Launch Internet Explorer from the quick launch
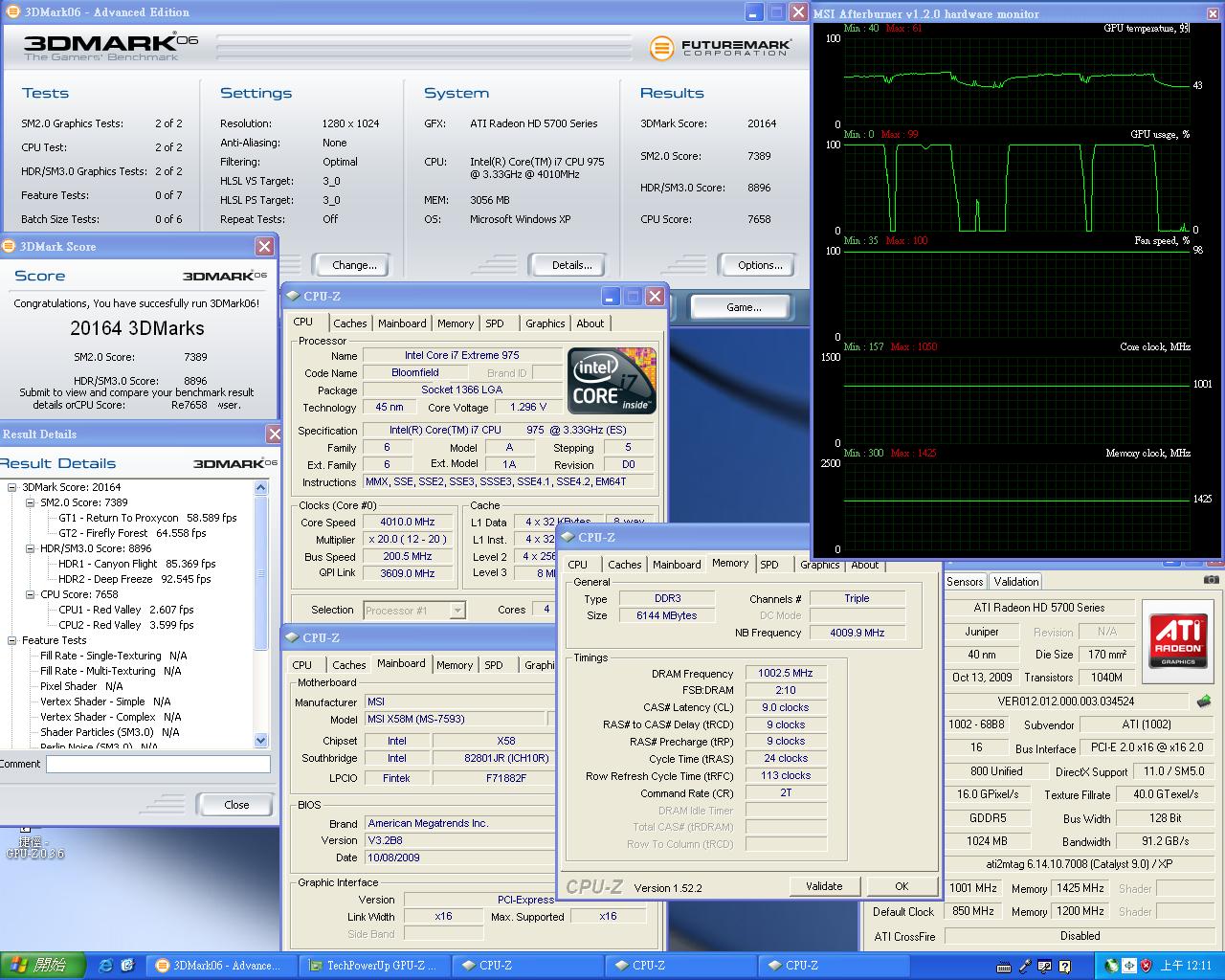Image resolution: width=1225 pixels, height=980 pixels. pyautogui.click(x=105, y=966)
